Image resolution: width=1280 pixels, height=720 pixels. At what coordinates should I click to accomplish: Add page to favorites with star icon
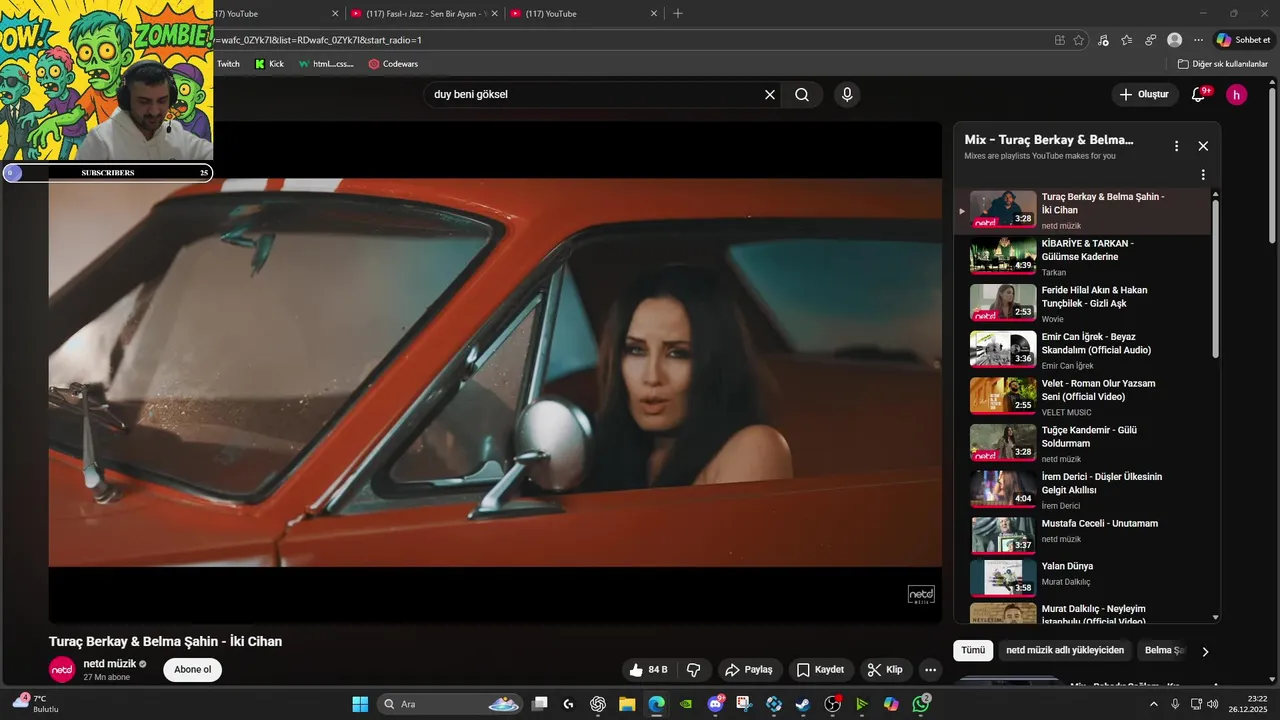(1079, 40)
